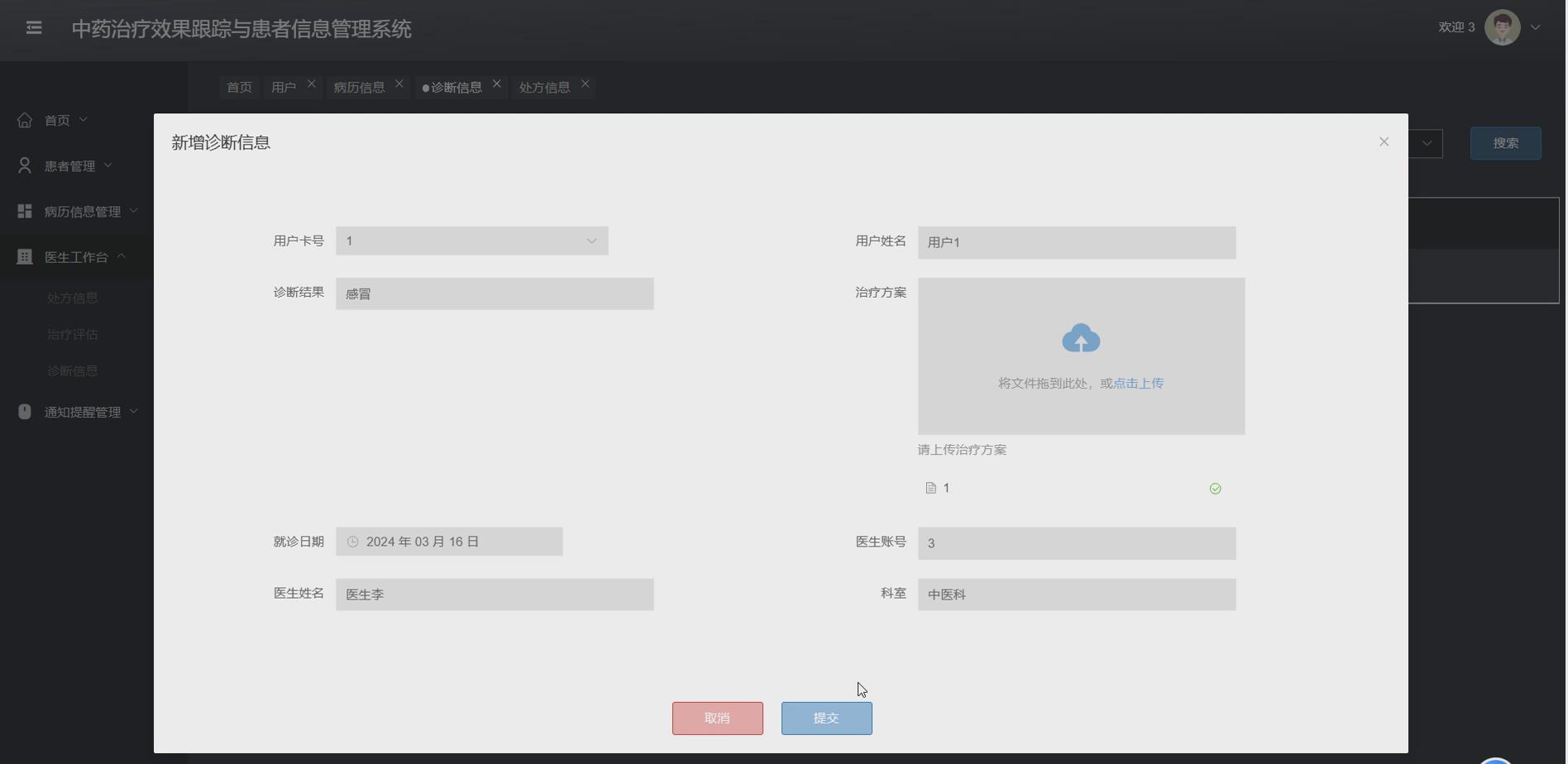Click the 病历信息管理 grid icon
The image size is (1568, 764).
pyautogui.click(x=23, y=211)
